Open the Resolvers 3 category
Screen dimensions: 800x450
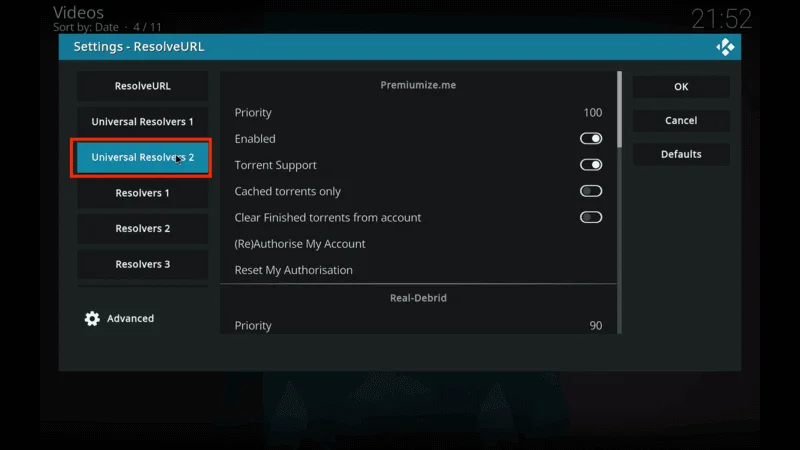tap(142, 264)
